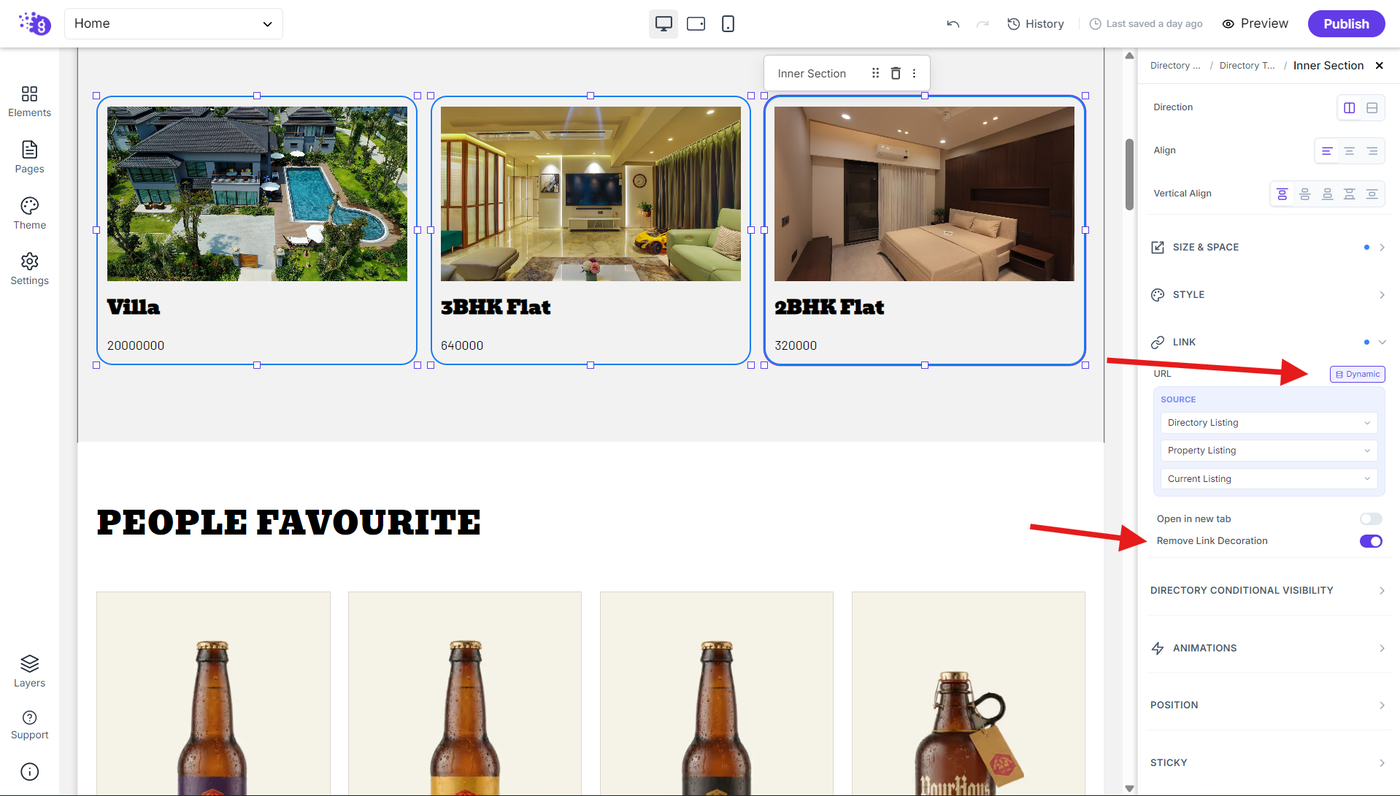The width and height of the screenshot is (1400, 796).
Task: Click the undo arrow in the top bar
Action: coord(953,24)
